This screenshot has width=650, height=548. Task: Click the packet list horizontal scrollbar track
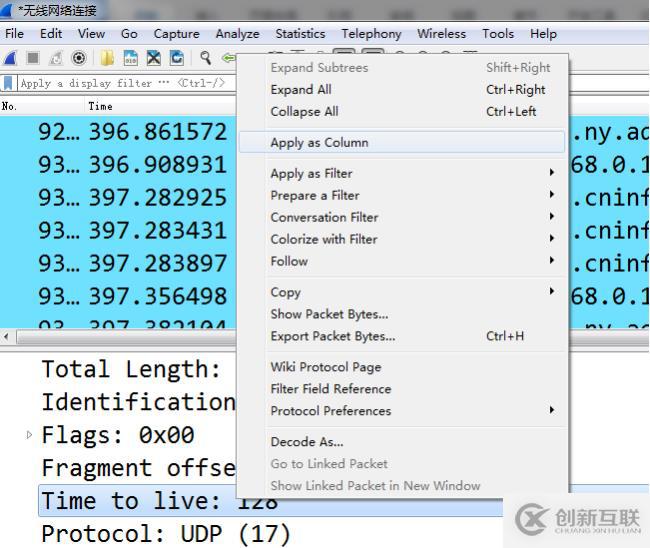tap(126, 337)
